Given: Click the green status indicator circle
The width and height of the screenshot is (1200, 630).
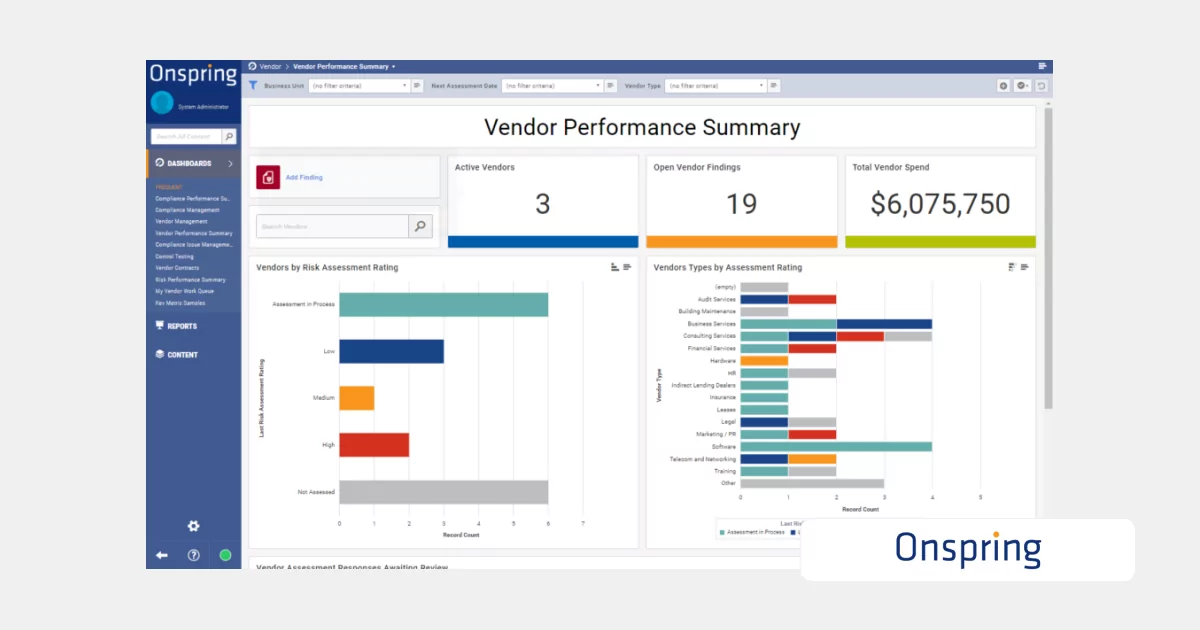Looking at the screenshot, I should [225, 555].
